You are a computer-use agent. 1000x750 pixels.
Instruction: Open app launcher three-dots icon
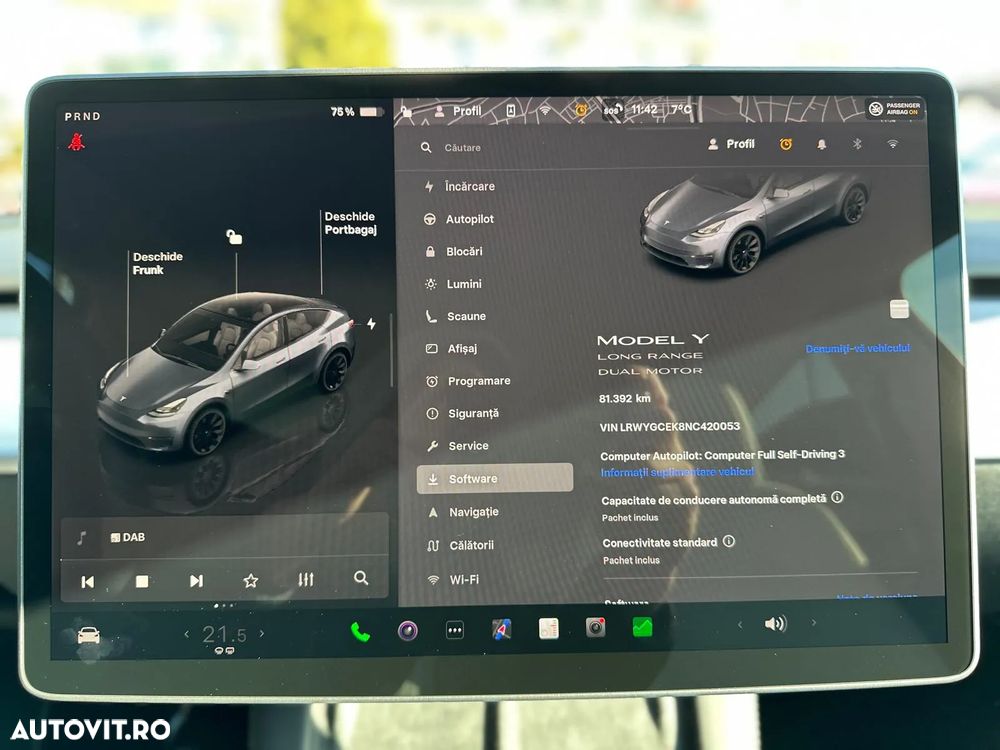pyautogui.click(x=455, y=630)
